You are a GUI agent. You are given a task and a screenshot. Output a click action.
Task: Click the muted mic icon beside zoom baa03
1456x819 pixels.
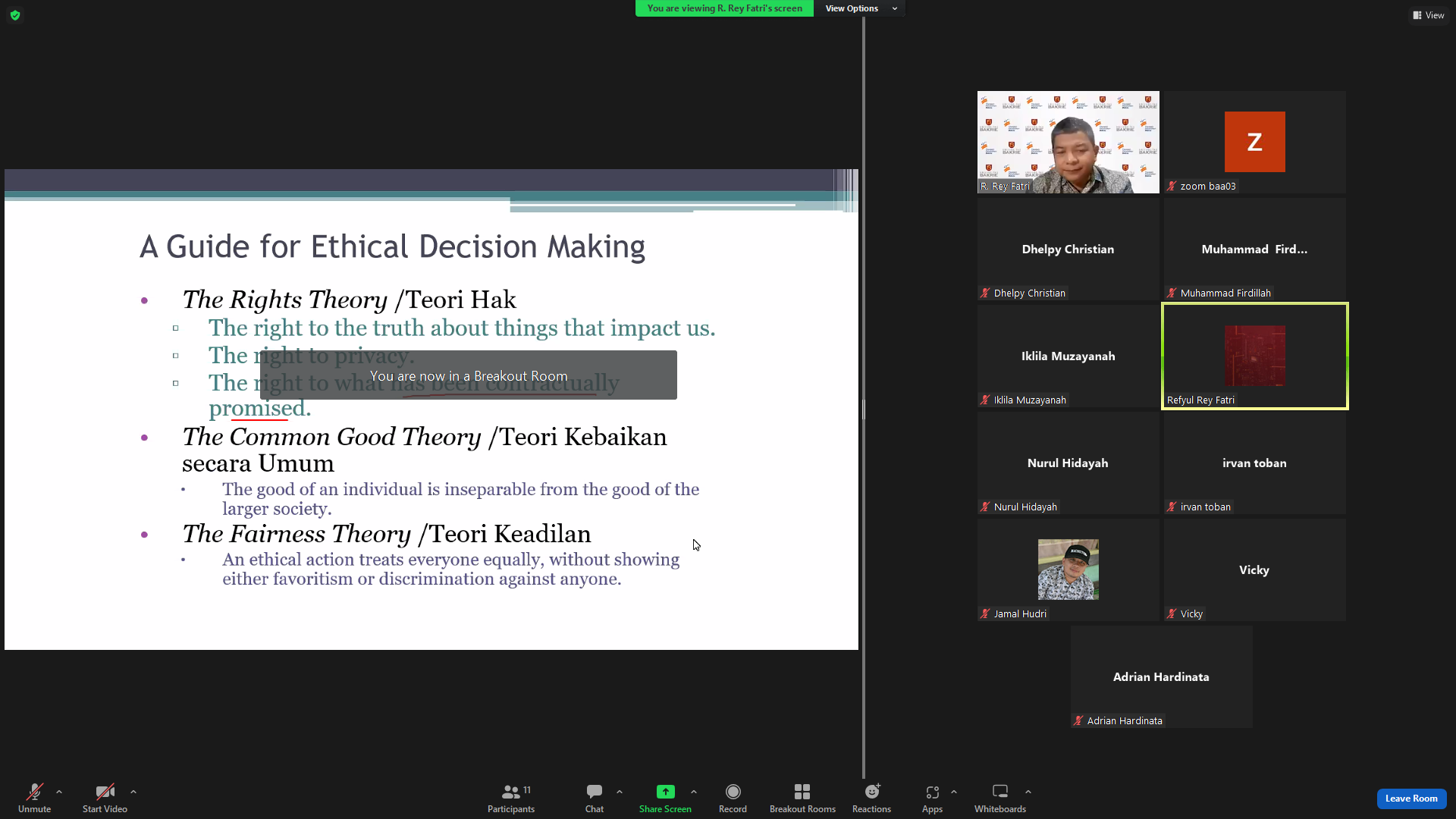1172,186
